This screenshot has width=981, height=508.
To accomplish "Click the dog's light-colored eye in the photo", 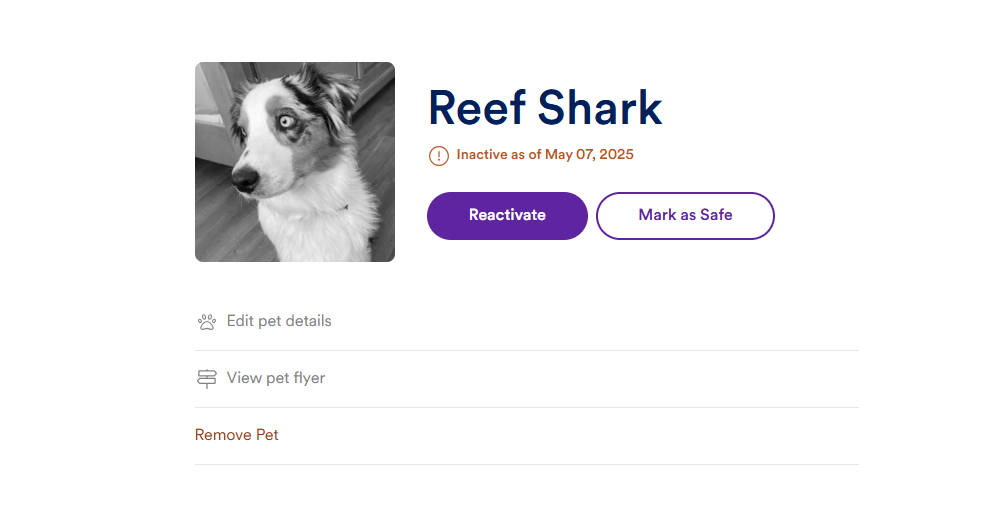I will [287, 121].
